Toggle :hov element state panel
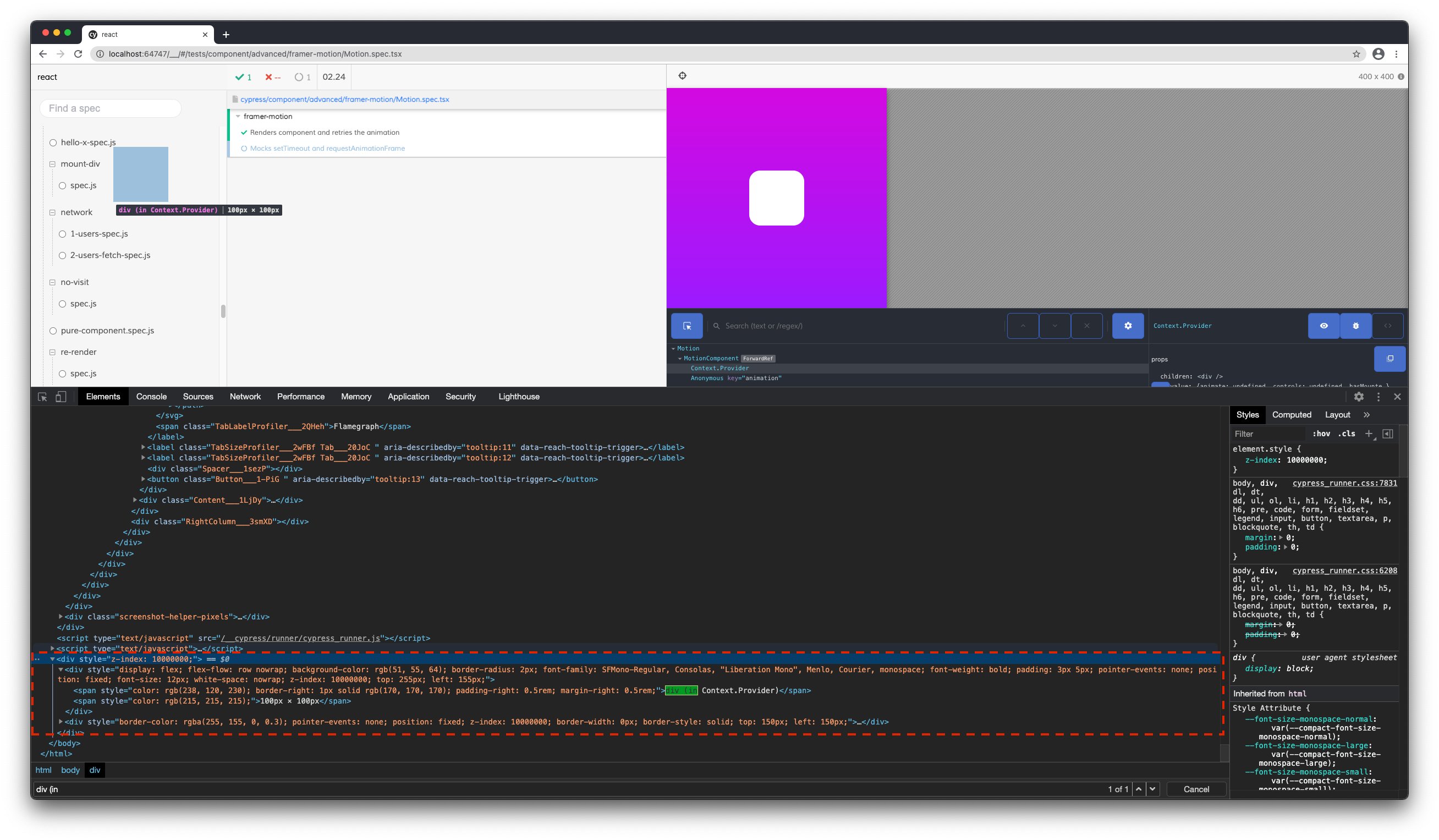The image size is (1439, 840). point(1321,434)
